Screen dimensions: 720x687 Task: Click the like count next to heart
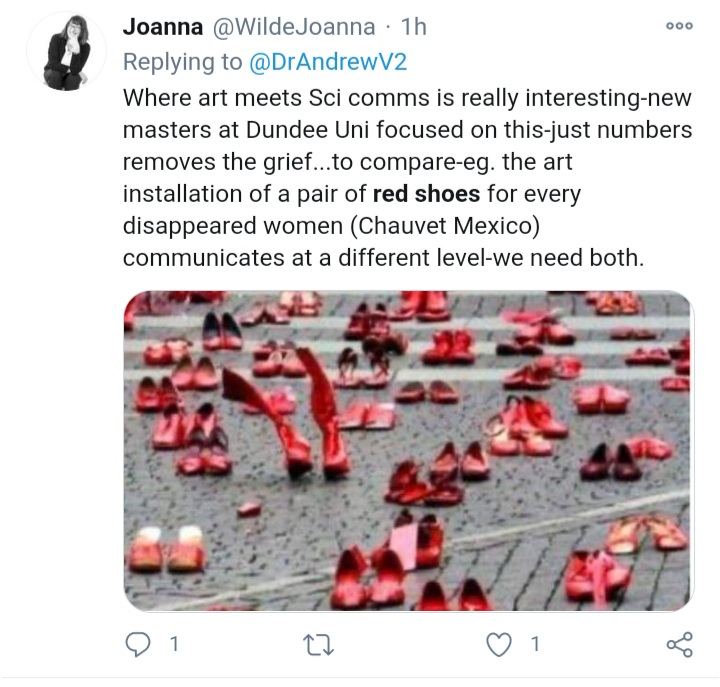[x=535, y=644]
